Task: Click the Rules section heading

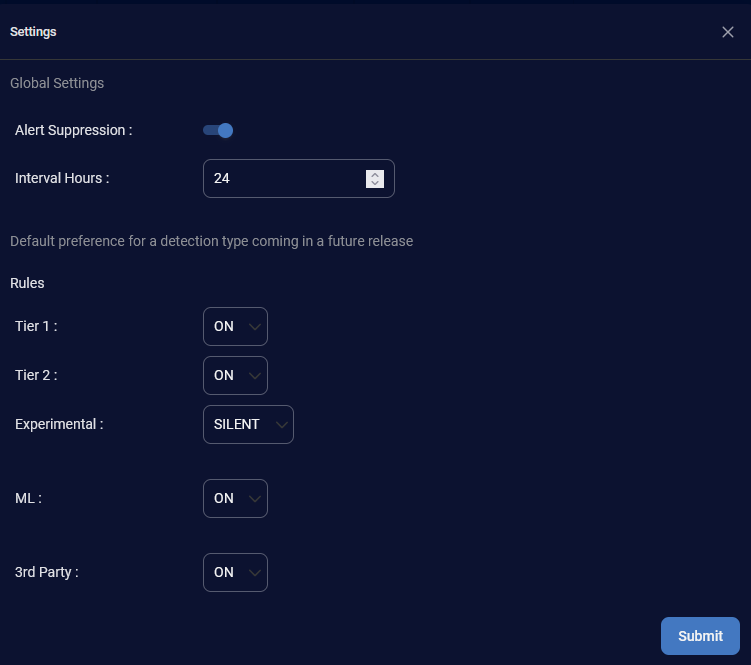Action: [27, 283]
